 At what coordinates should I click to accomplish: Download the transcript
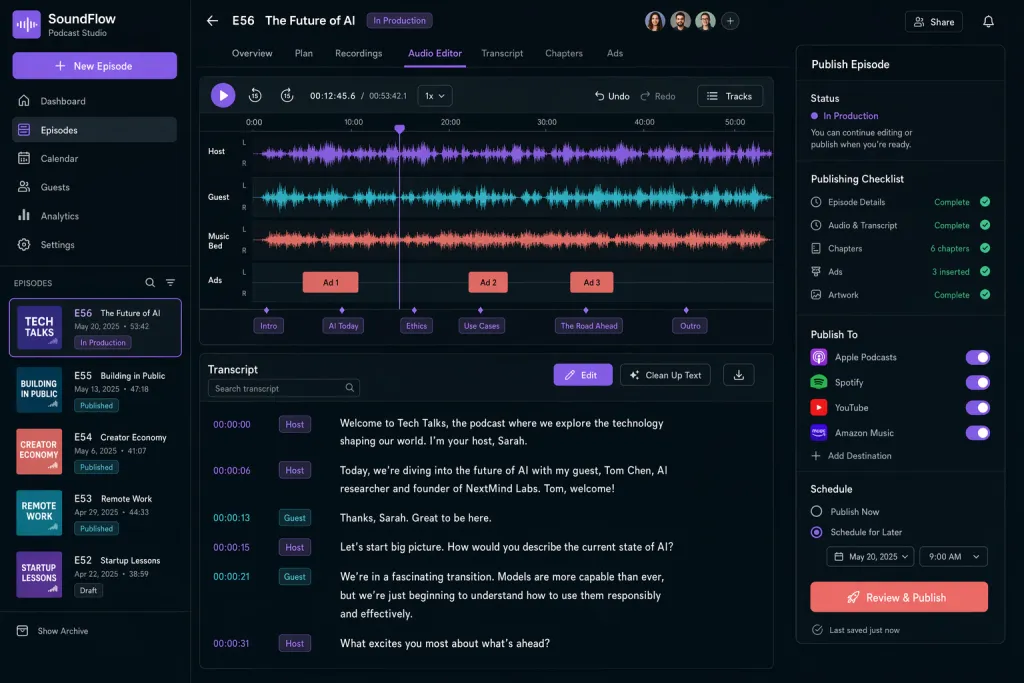tap(739, 375)
